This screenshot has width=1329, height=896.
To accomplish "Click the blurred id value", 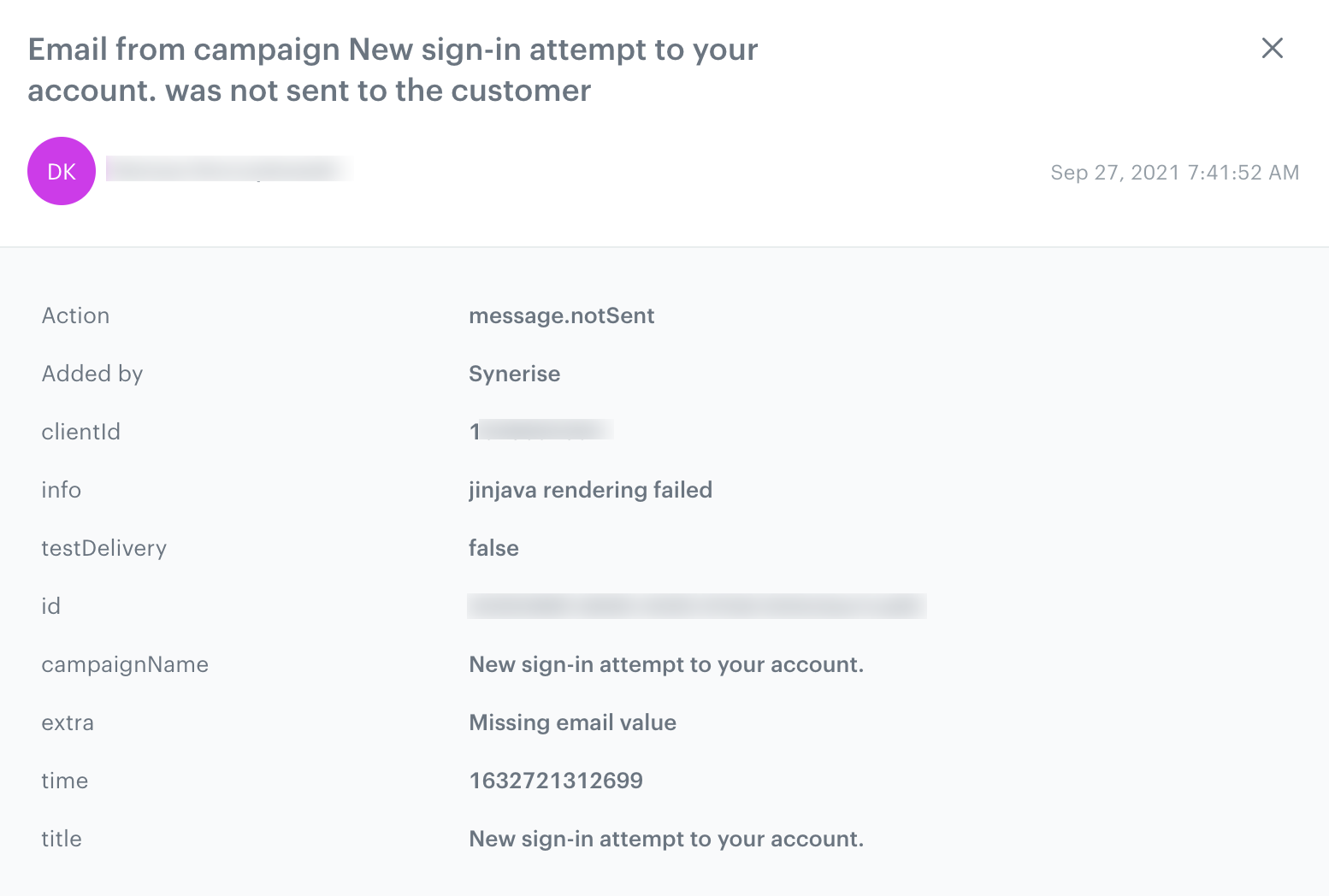I will 696,606.
